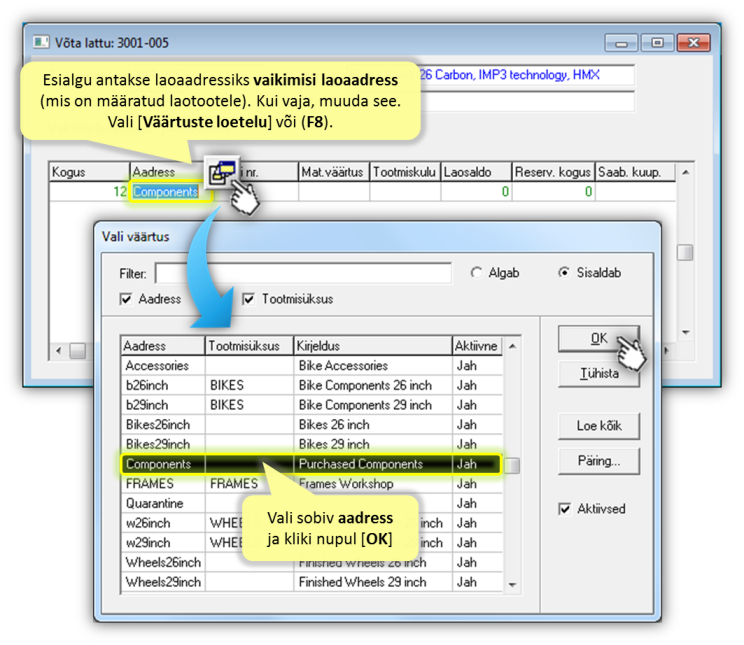Click the Aktiivne column header

pyautogui.click(x=477, y=346)
